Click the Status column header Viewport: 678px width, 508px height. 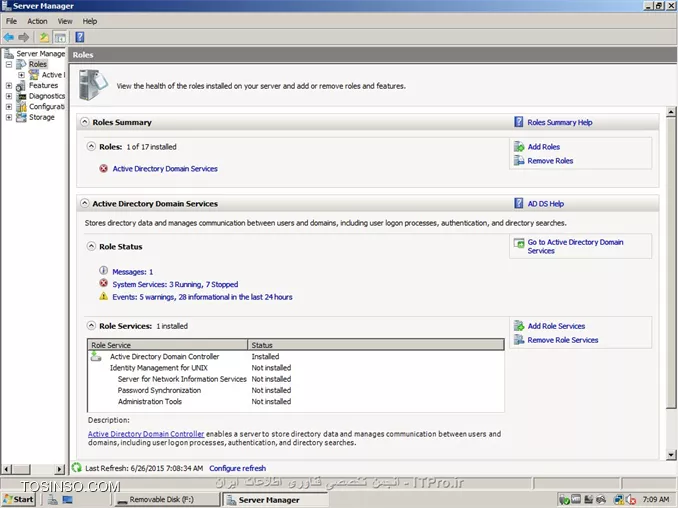376,345
